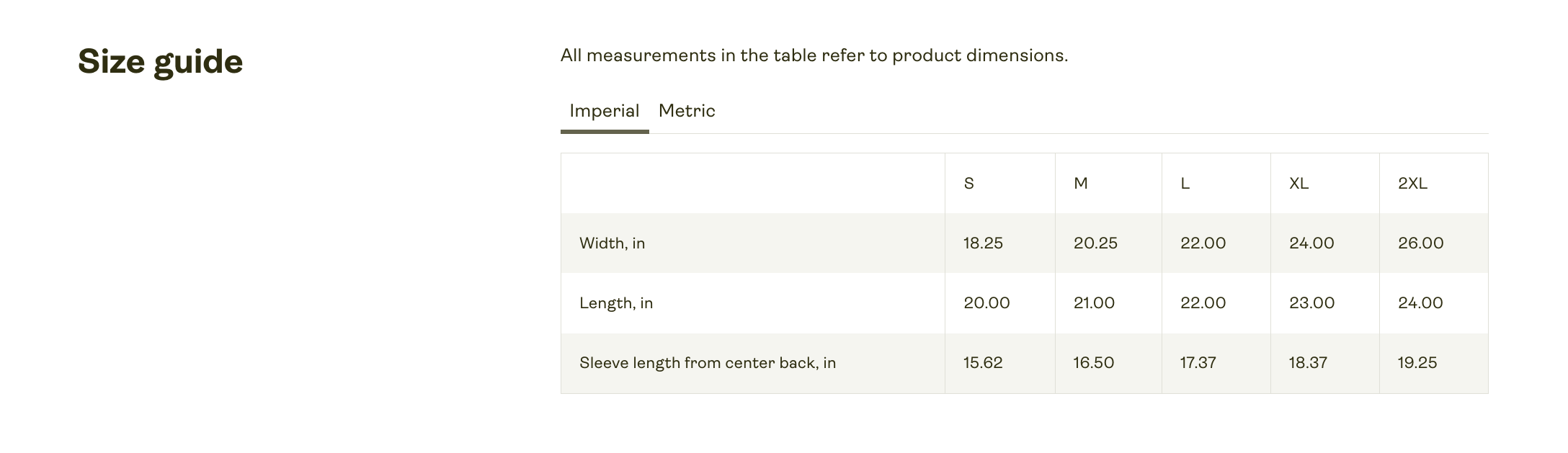Click the 23.00 length value for XL
Screen dimensions: 1568x453
1311,303
